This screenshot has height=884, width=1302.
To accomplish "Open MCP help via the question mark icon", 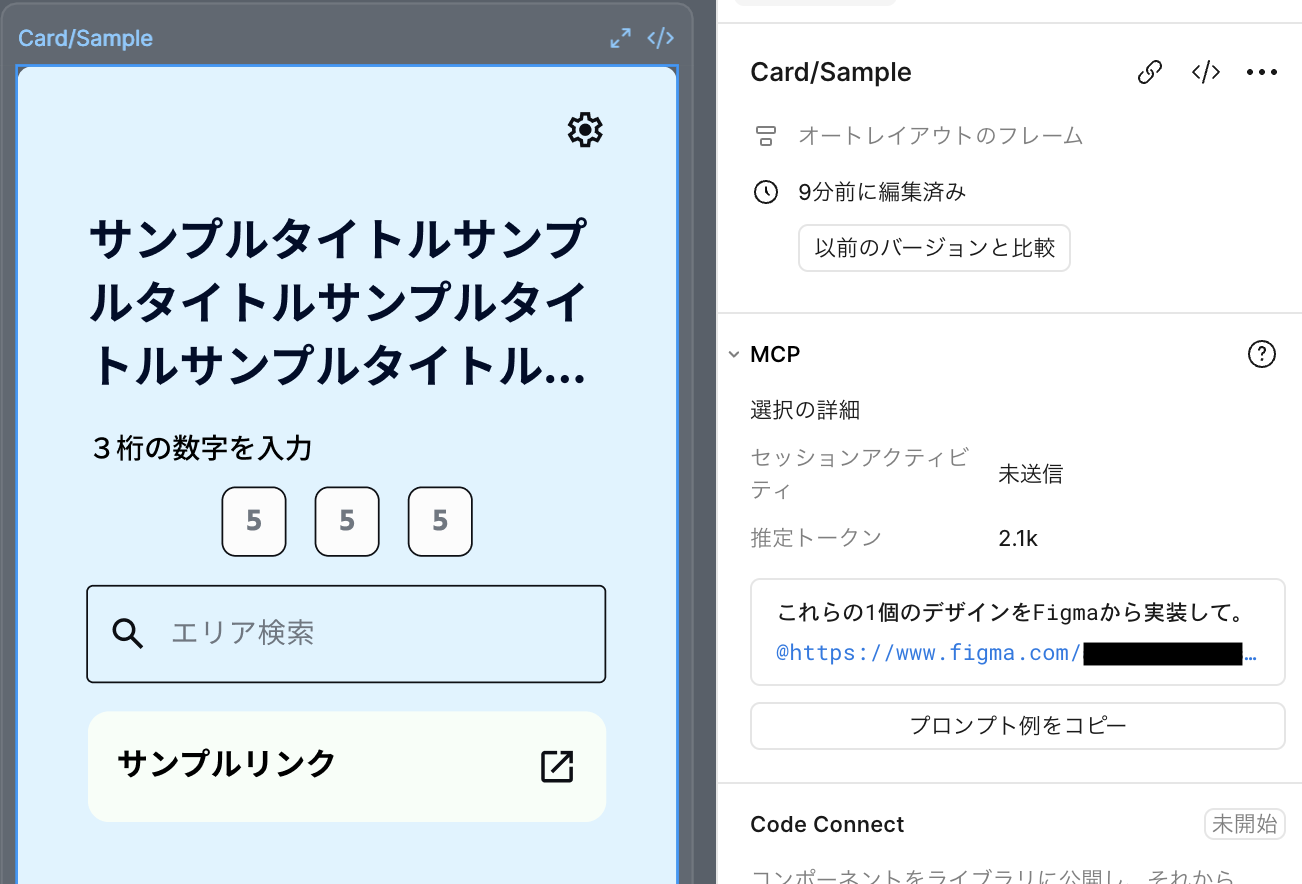I will point(1262,354).
